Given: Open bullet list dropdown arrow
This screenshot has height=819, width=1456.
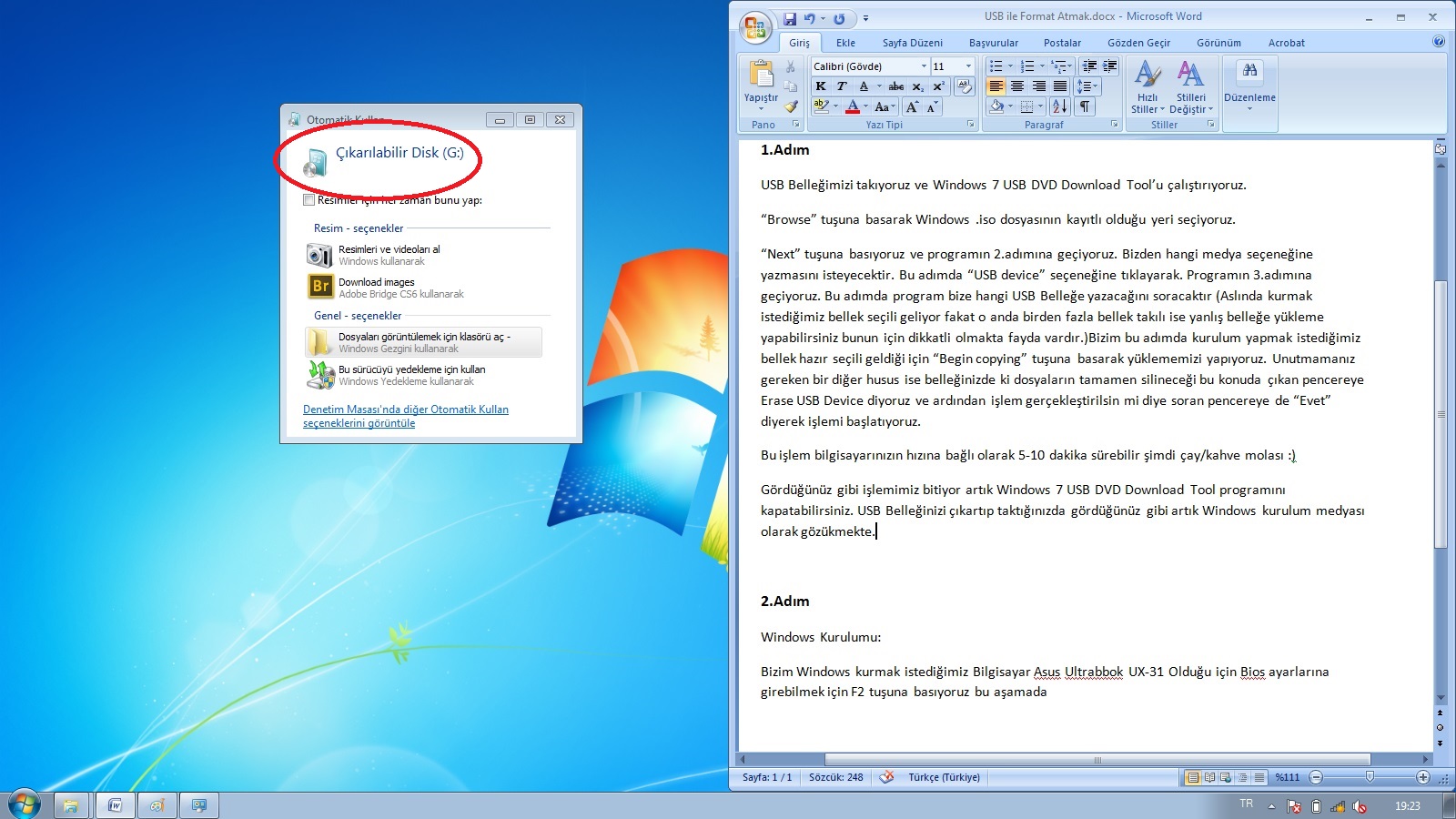Looking at the screenshot, I should point(1010,66).
